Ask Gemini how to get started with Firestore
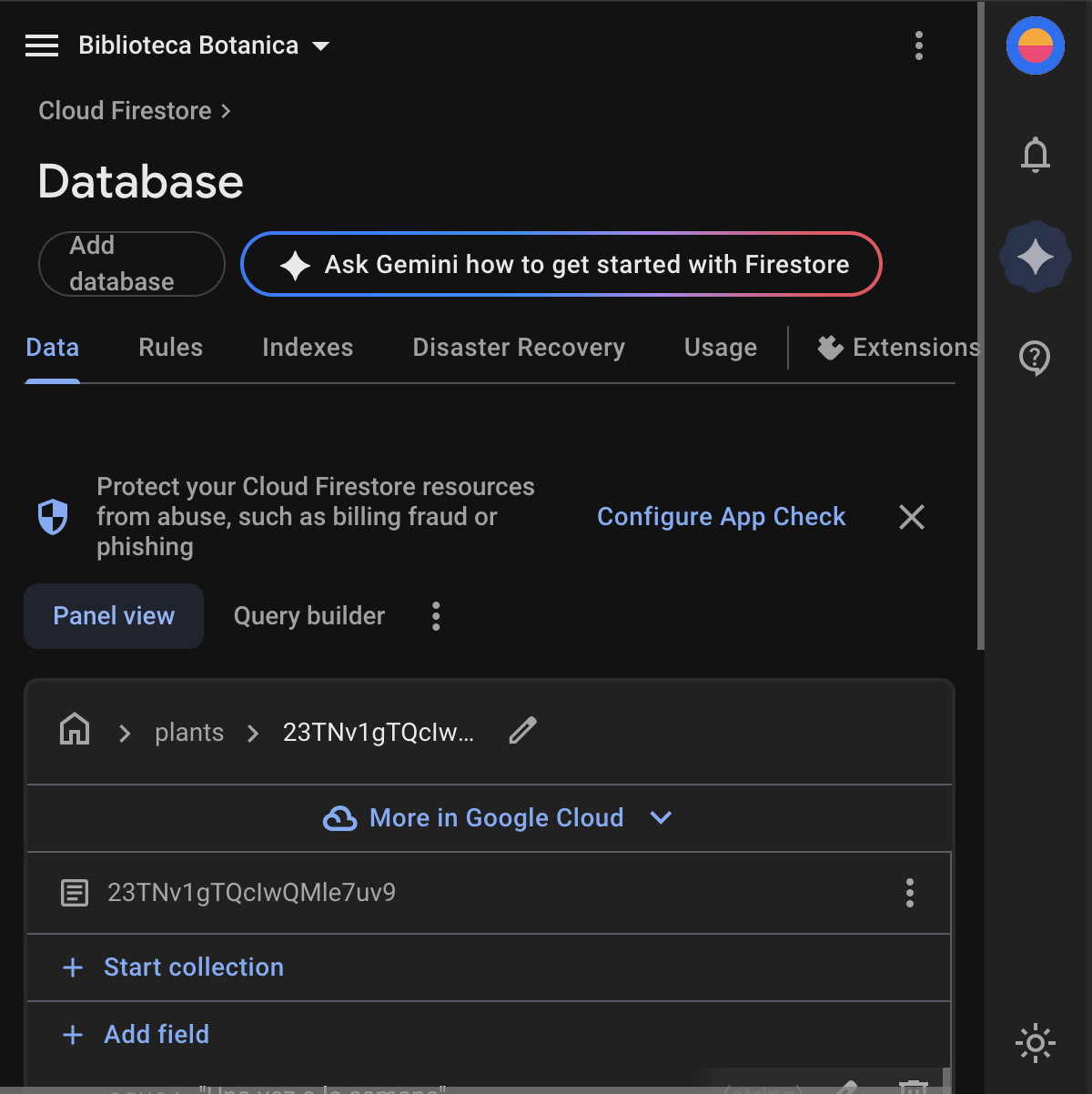This screenshot has width=1092, height=1094. 561,264
